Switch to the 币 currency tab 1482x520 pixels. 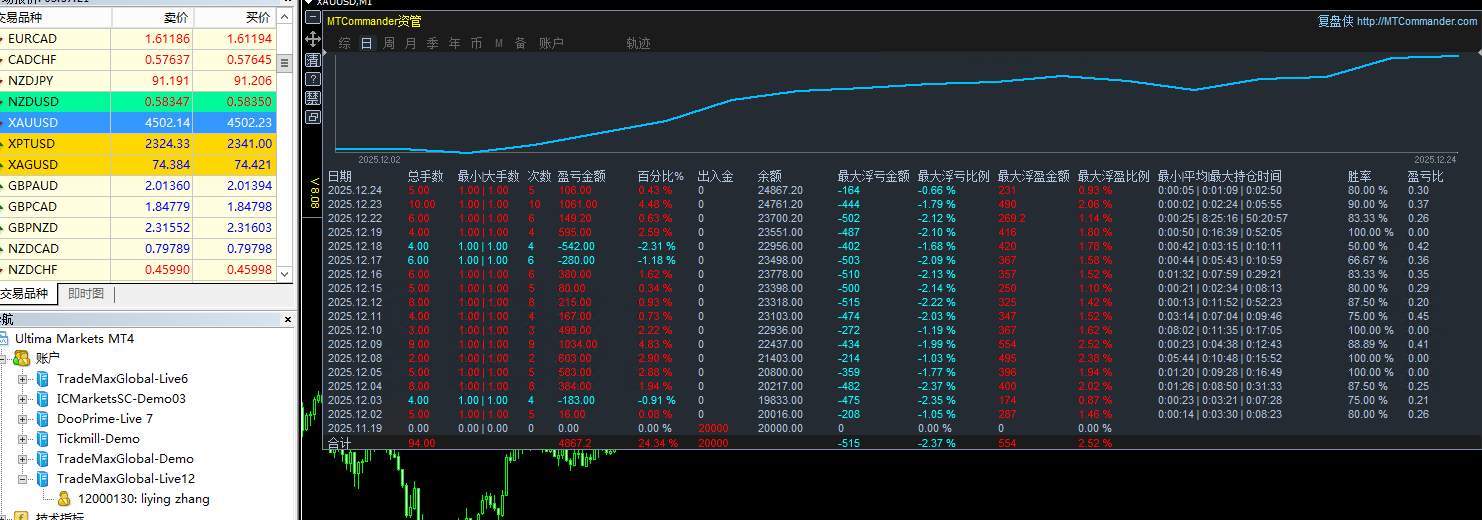pos(477,43)
